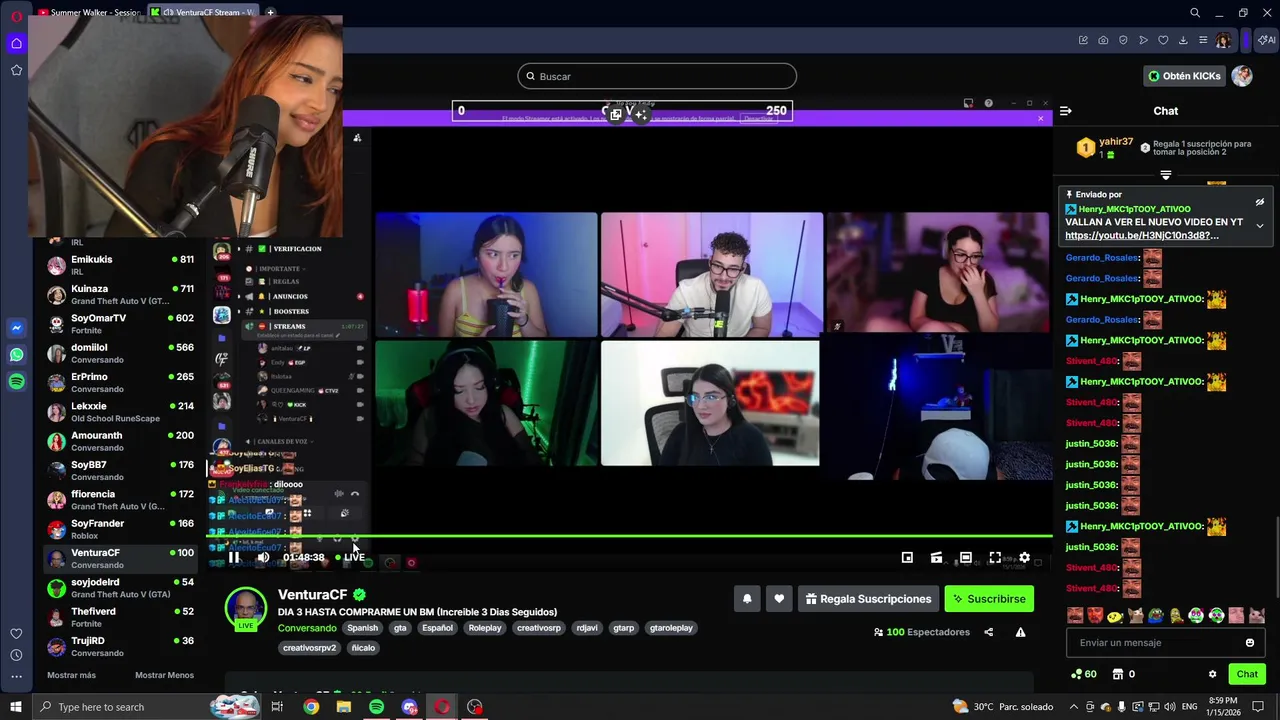Toggle stream notifications bell
The width and height of the screenshot is (1280, 720).
tap(747, 599)
